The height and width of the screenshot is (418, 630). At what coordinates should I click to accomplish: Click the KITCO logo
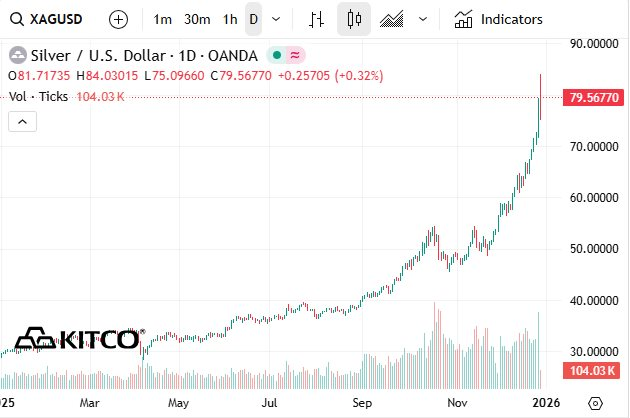(79, 340)
